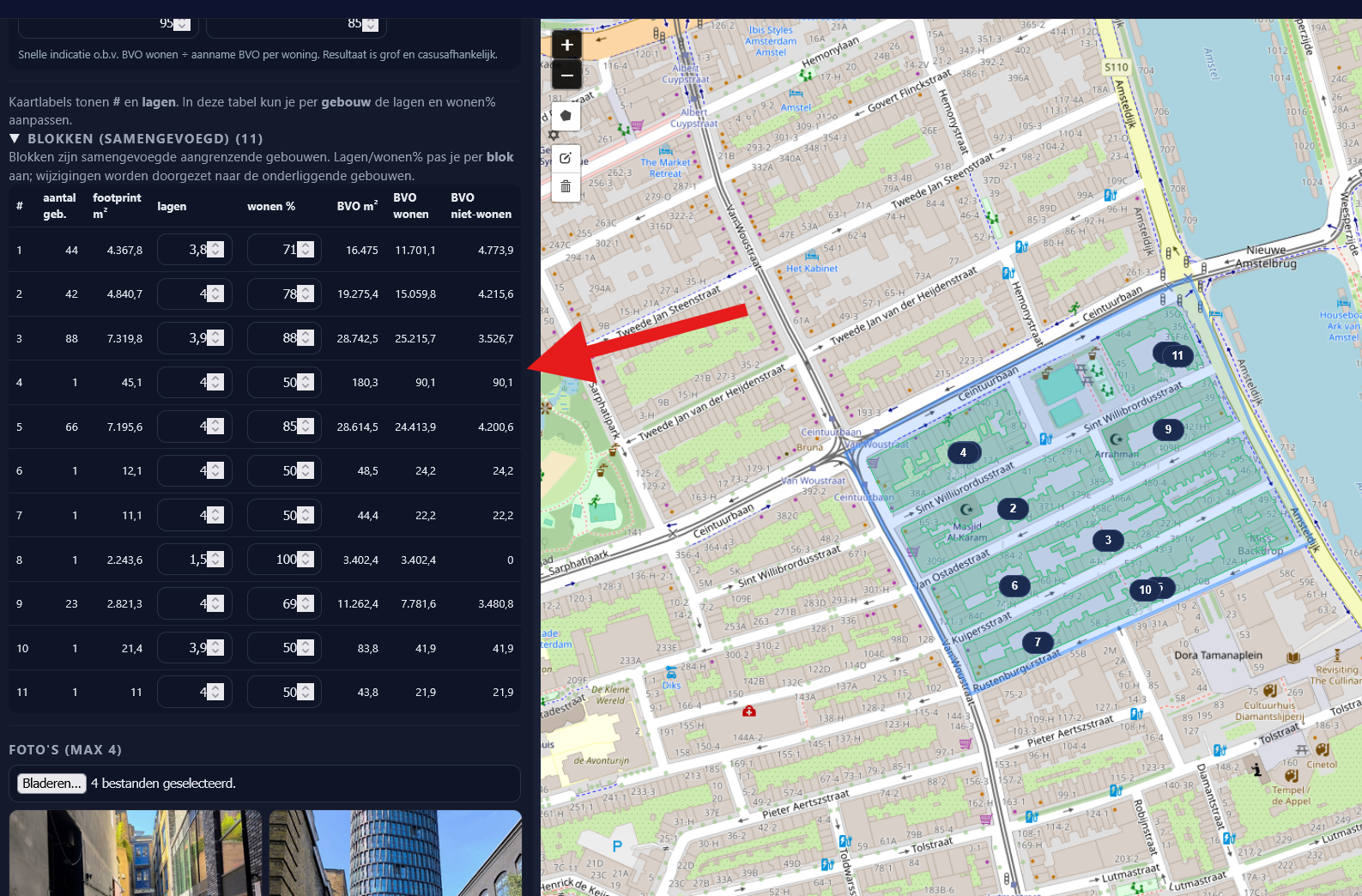Open the first photo thumbnail
Viewport: 1362px width, 896px height.
136,853
